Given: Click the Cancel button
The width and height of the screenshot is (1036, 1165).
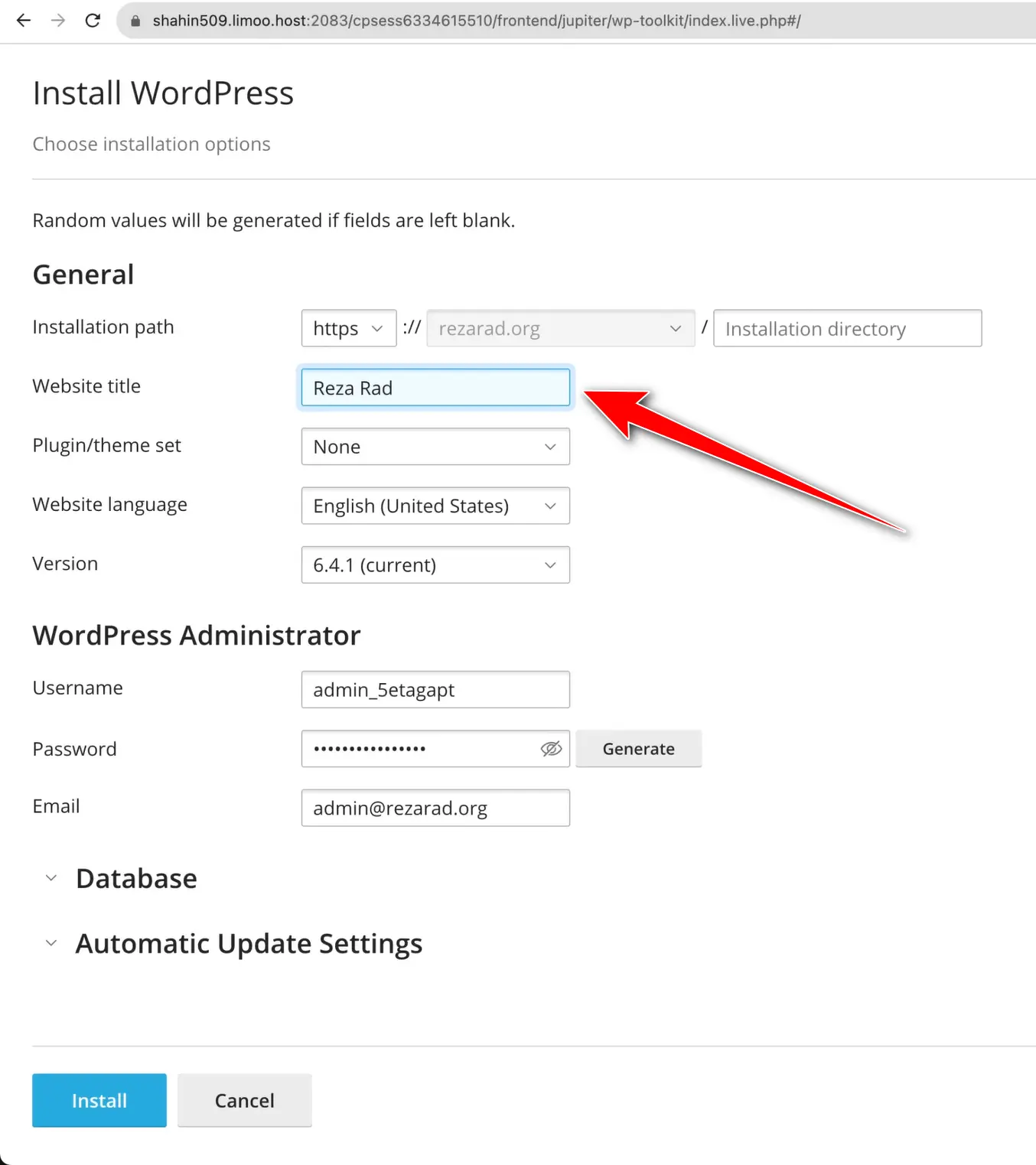Looking at the screenshot, I should tap(244, 1100).
